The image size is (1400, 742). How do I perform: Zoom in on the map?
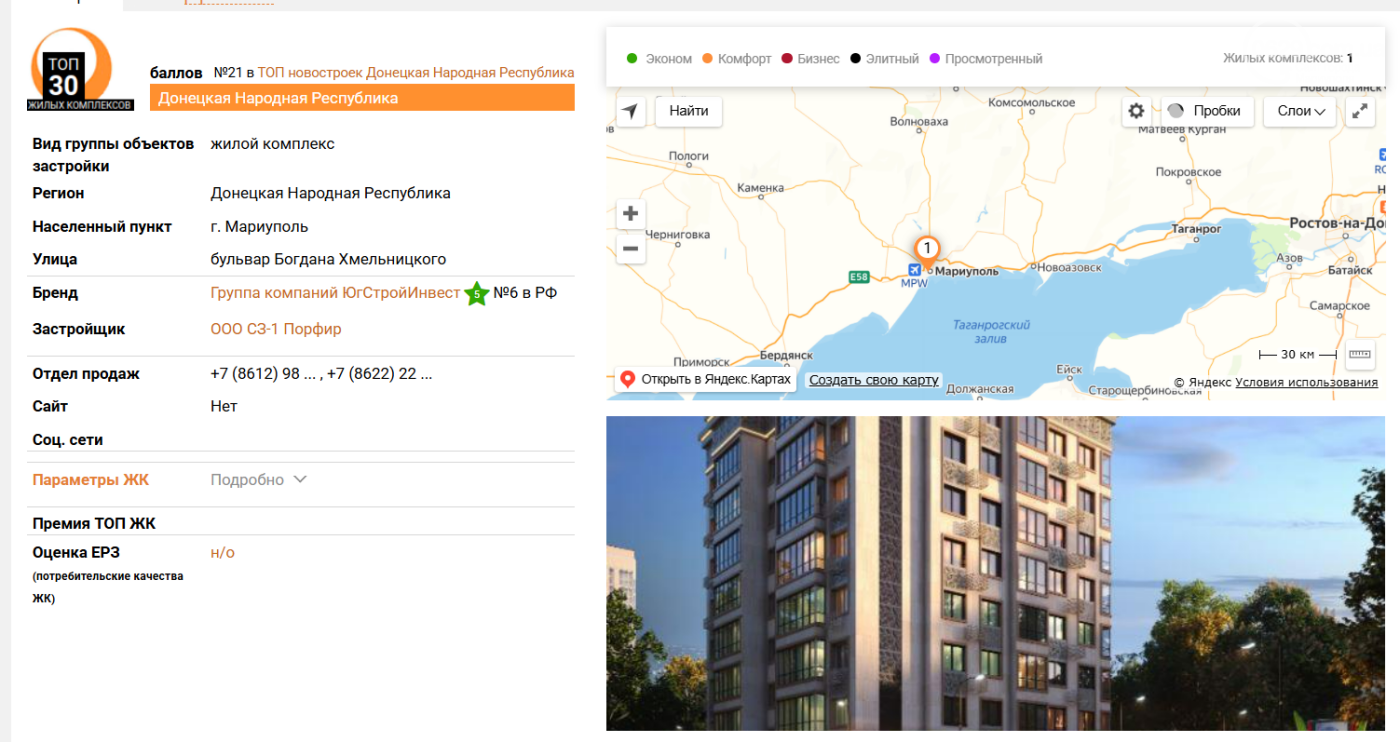click(630, 214)
